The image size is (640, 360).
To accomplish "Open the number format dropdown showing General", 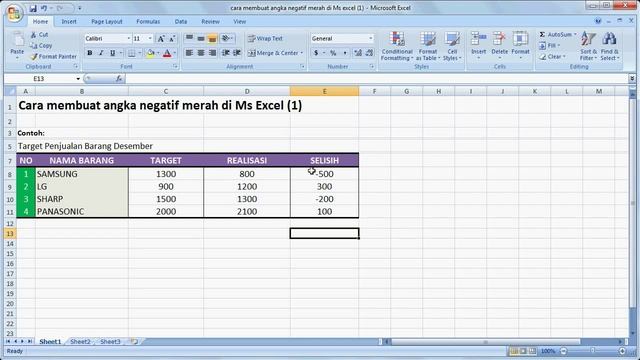I will tap(371, 39).
